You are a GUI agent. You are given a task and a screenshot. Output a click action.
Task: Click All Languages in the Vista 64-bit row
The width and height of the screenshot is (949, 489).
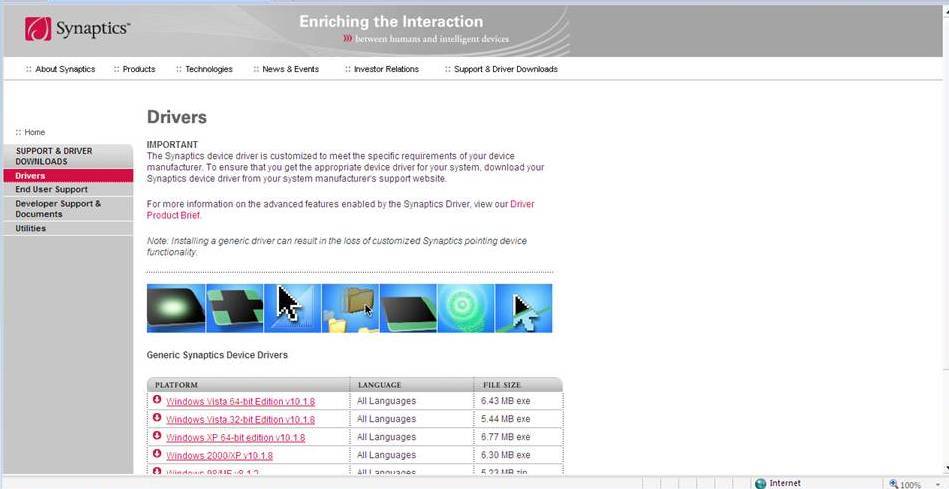pyautogui.click(x=386, y=401)
